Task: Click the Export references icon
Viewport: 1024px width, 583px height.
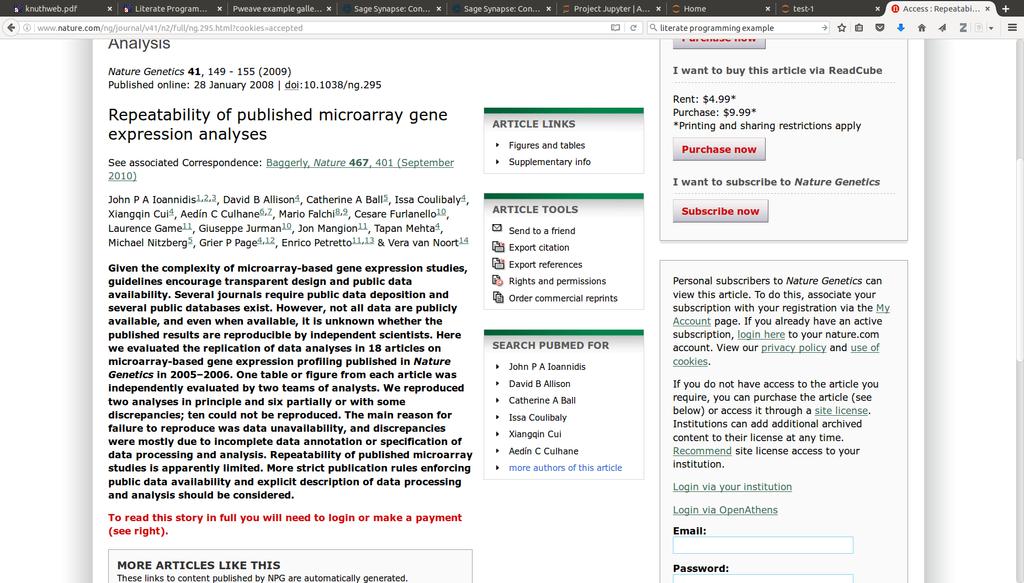Action: [x=498, y=264]
